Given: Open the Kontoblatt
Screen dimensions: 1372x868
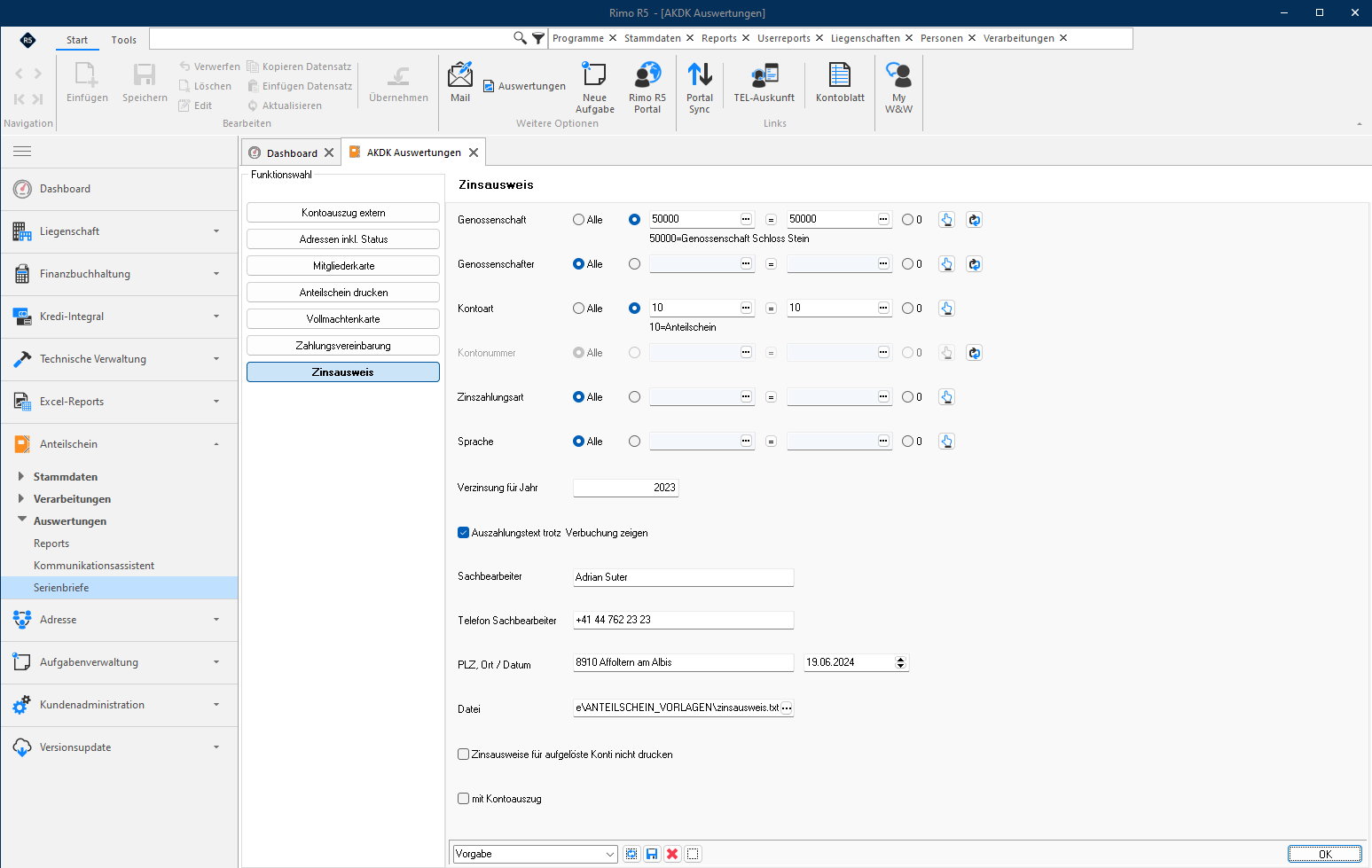Looking at the screenshot, I should pos(840,82).
